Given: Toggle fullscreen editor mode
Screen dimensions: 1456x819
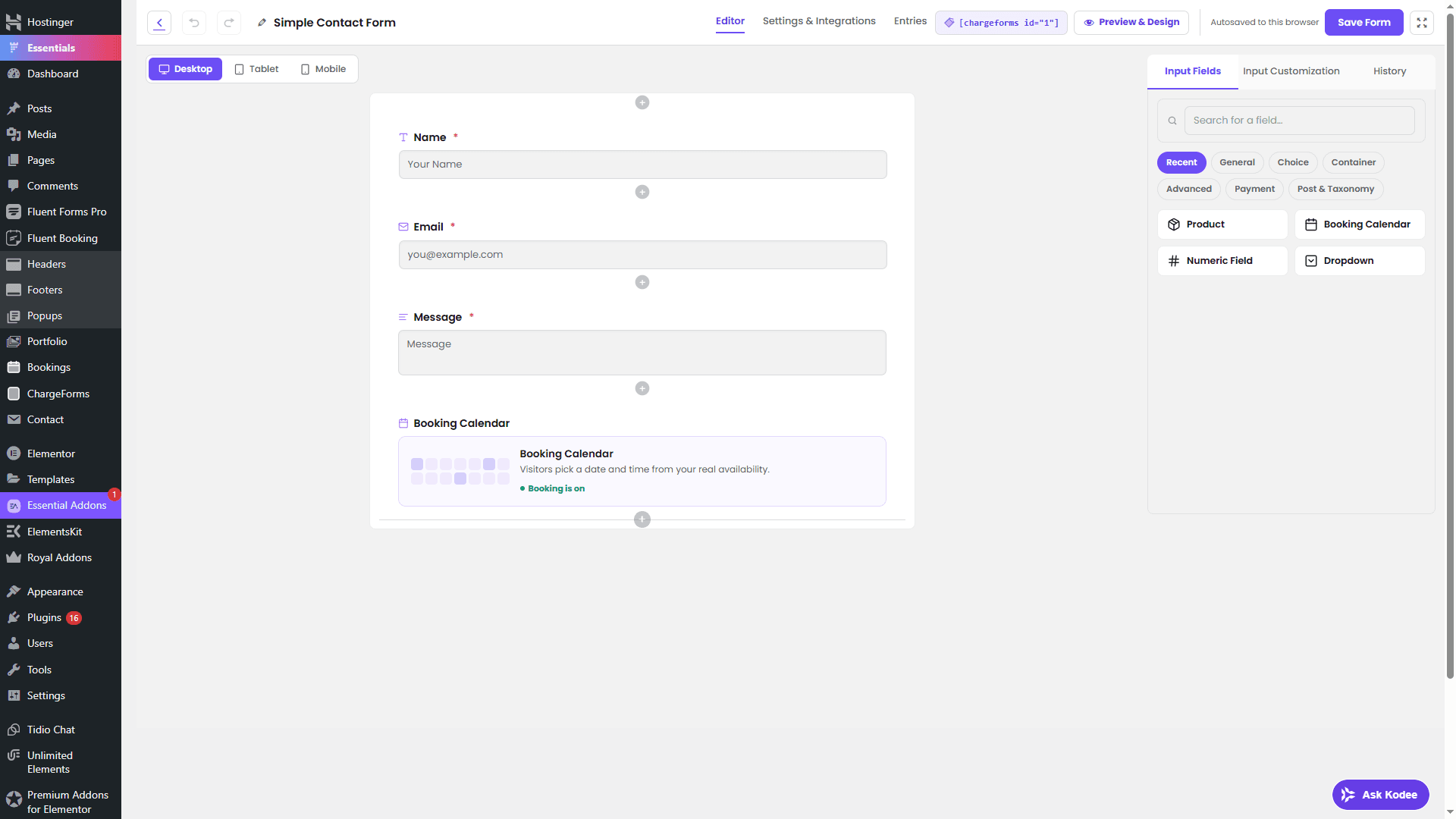Looking at the screenshot, I should pos(1422,23).
